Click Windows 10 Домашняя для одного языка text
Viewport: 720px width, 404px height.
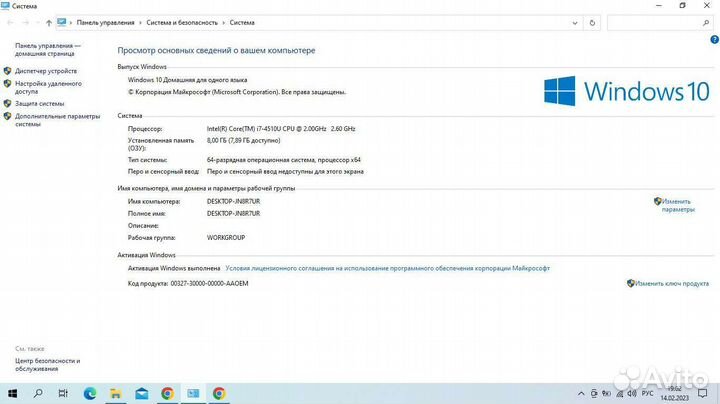(x=187, y=80)
